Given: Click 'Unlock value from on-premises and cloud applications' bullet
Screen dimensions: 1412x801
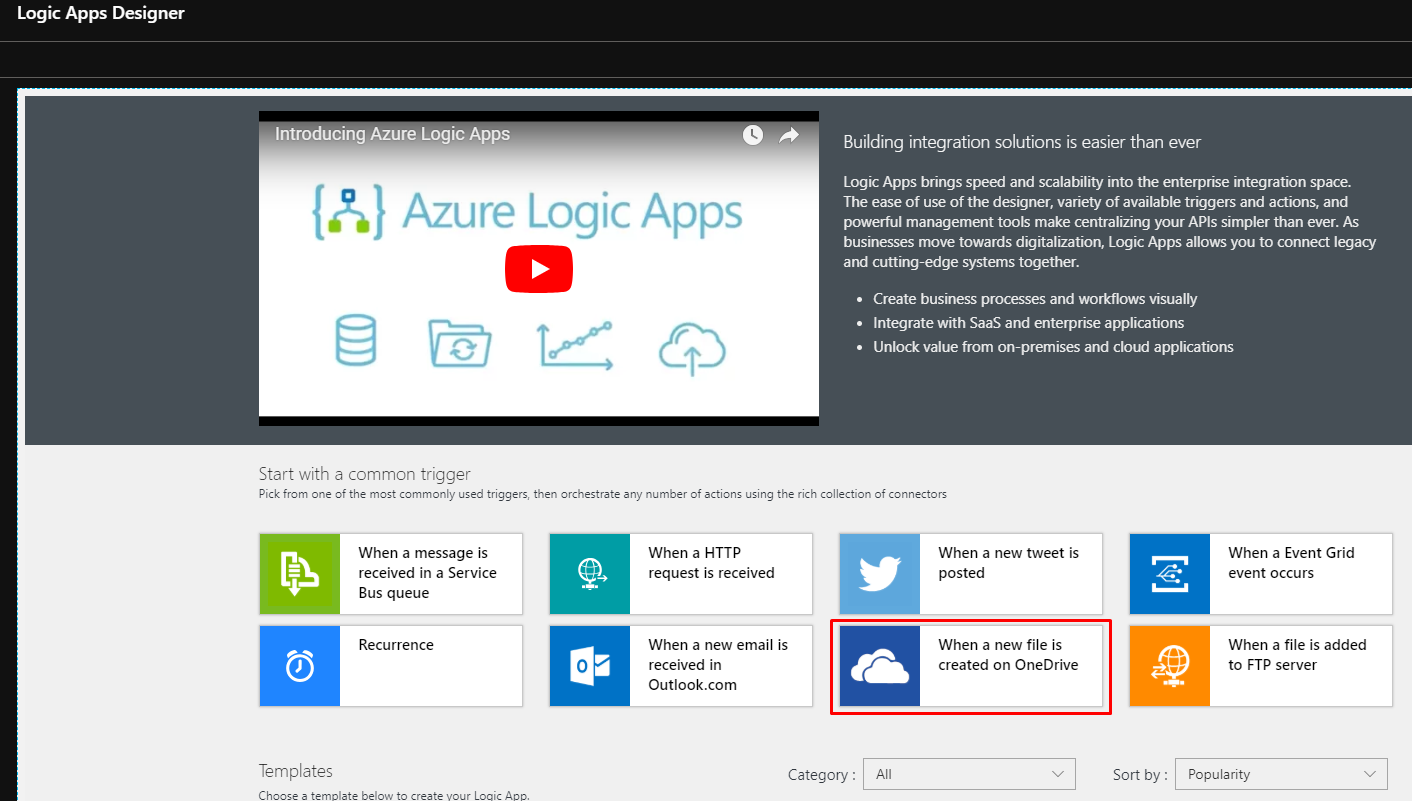Looking at the screenshot, I should [x=1053, y=347].
